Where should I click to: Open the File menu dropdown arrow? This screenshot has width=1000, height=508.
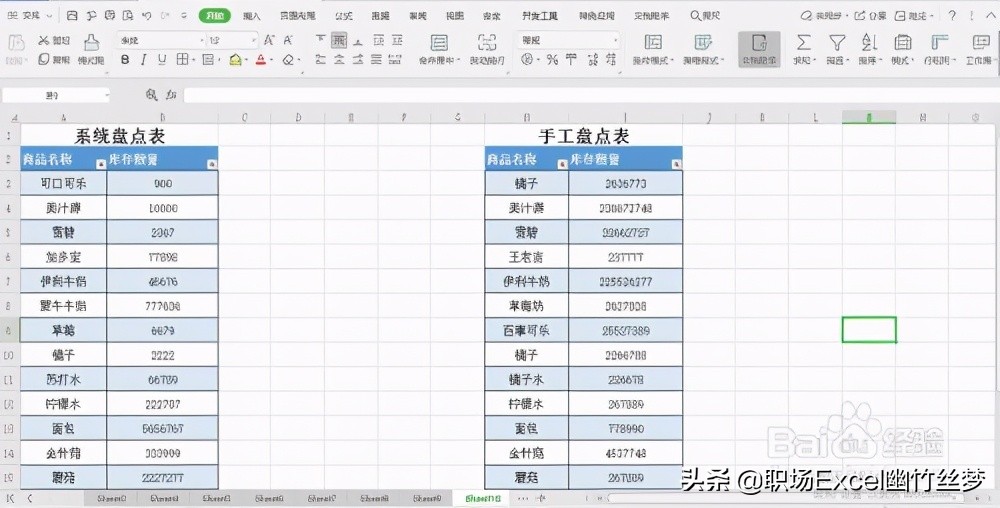[x=49, y=15]
